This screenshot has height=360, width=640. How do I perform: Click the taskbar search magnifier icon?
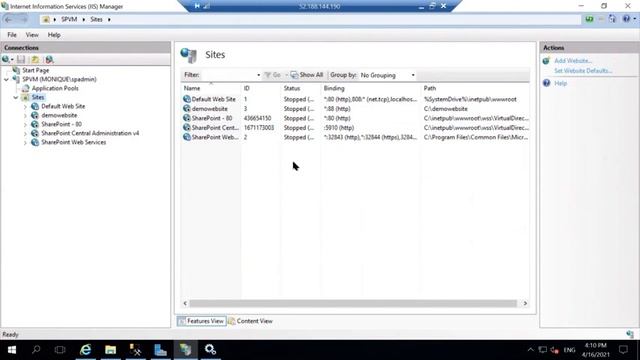[x=36, y=350]
